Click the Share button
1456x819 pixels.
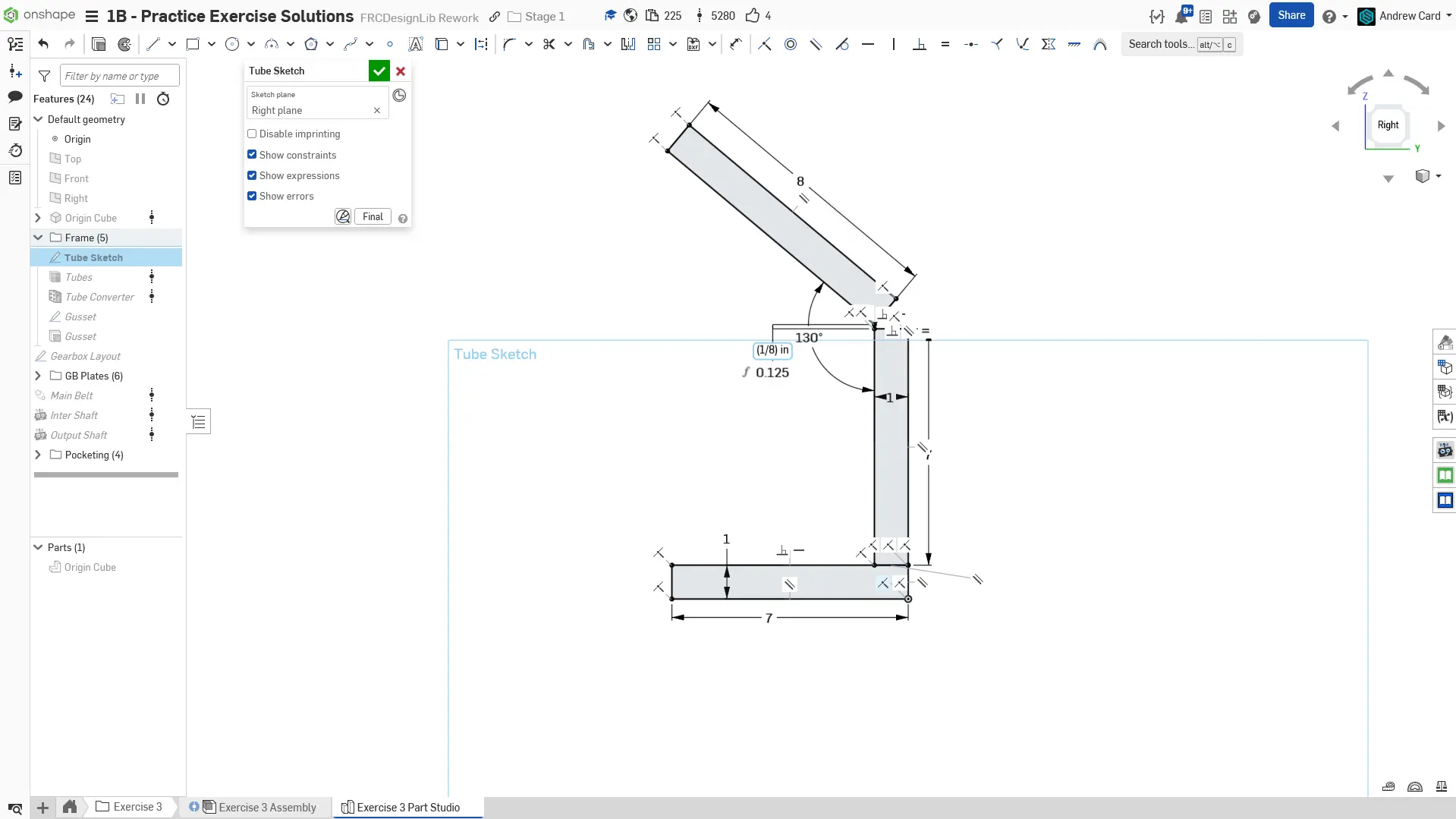coord(1291,15)
